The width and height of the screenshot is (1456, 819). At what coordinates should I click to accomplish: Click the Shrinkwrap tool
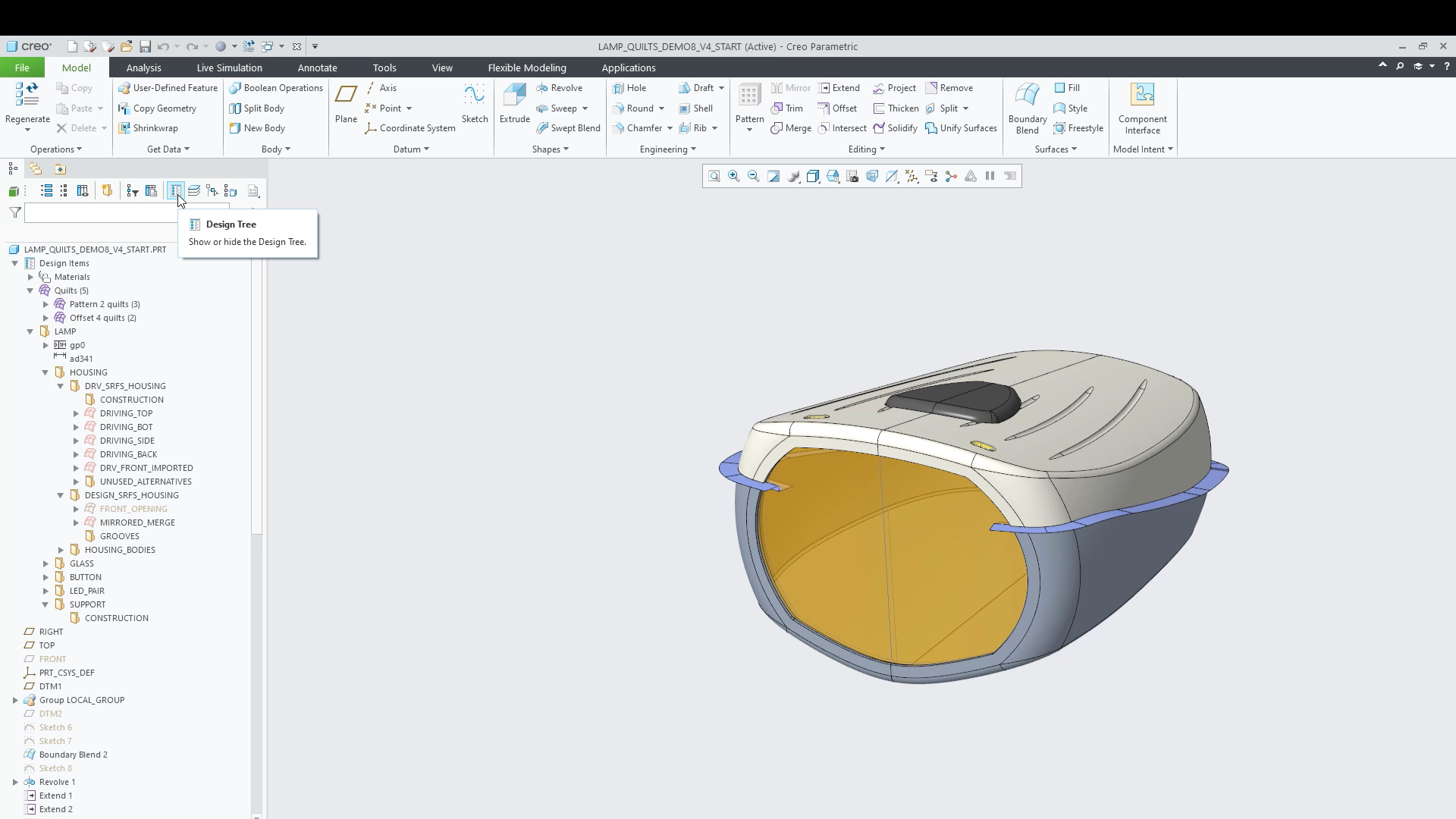point(148,128)
